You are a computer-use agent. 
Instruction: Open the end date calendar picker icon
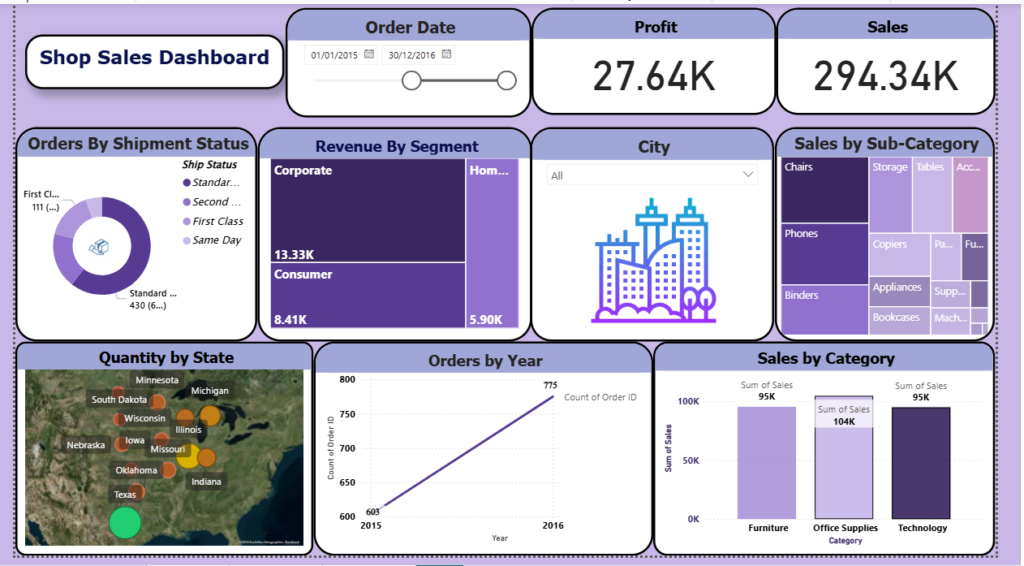[447, 54]
